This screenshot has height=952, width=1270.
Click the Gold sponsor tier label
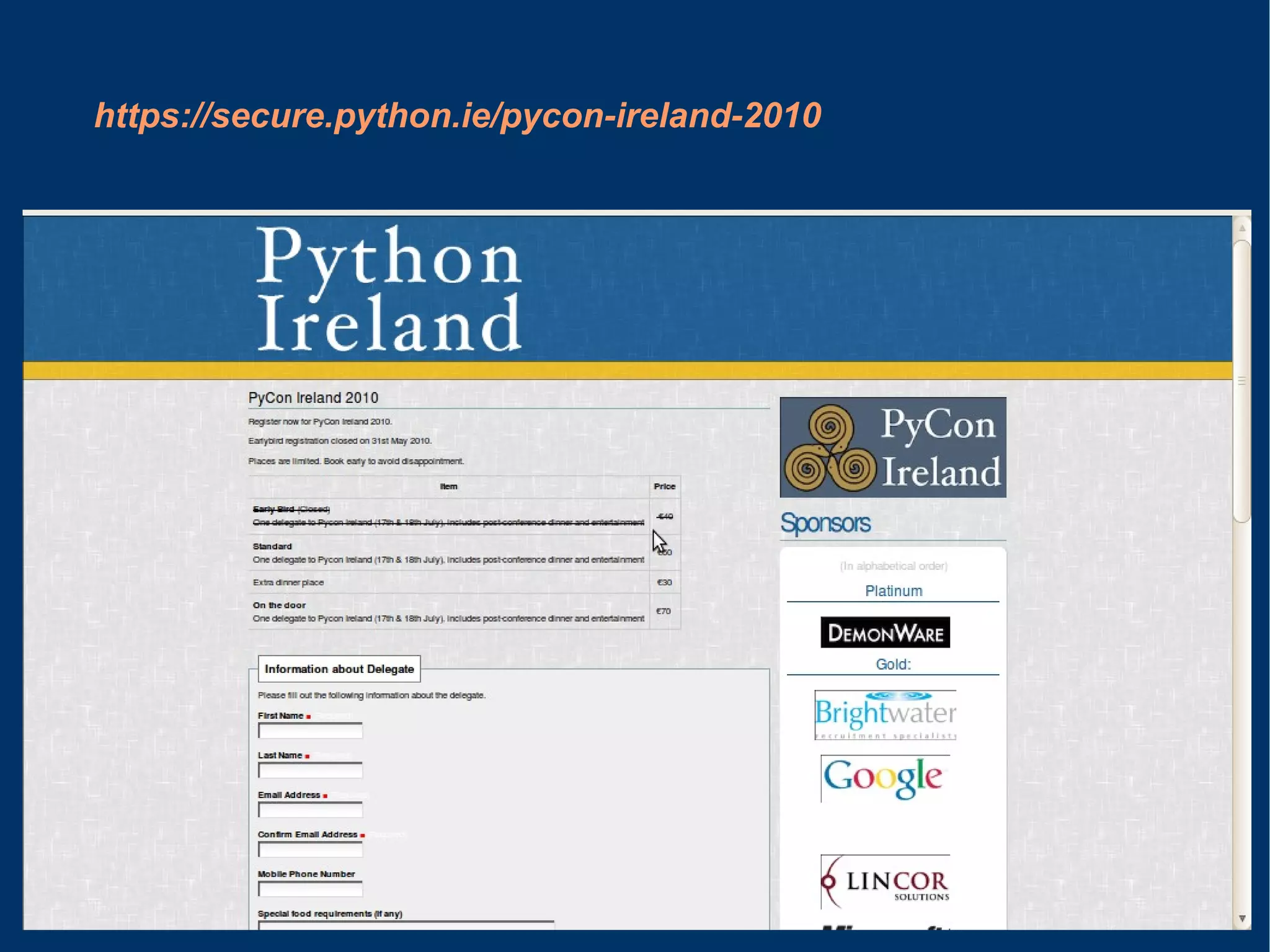[x=893, y=664]
